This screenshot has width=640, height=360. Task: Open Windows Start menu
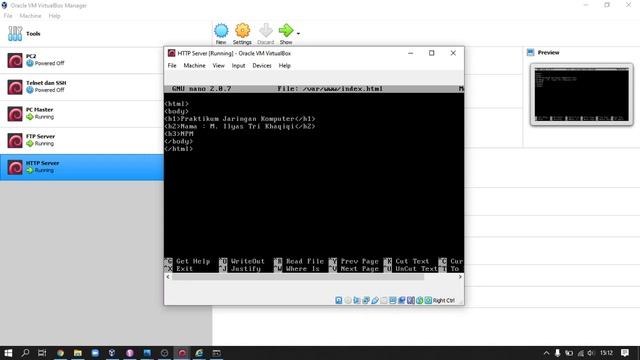(x=8, y=353)
